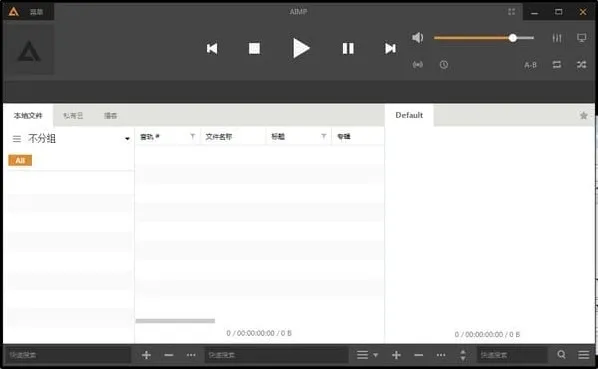Filter the title column
The height and width of the screenshot is (369, 598).
[x=324, y=136]
